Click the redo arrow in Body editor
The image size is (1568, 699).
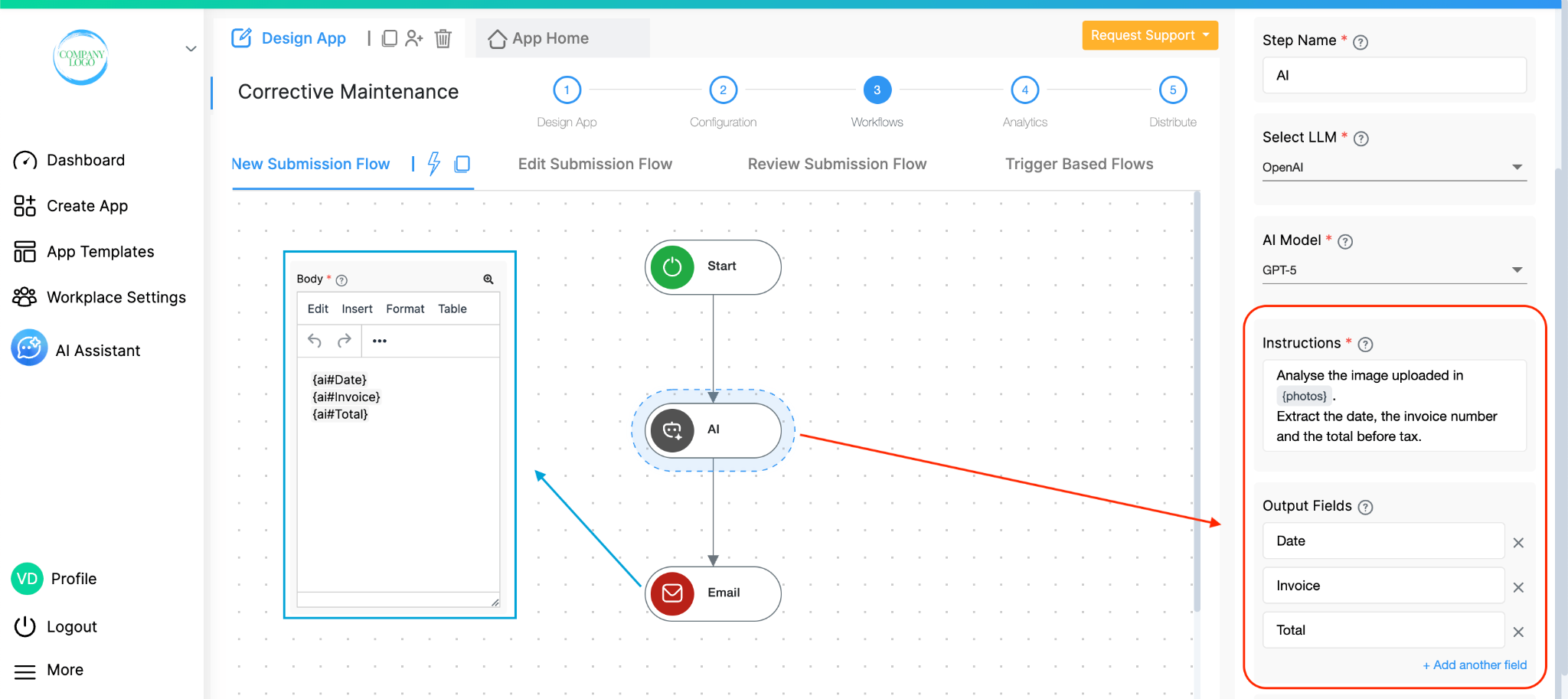coord(345,341)
